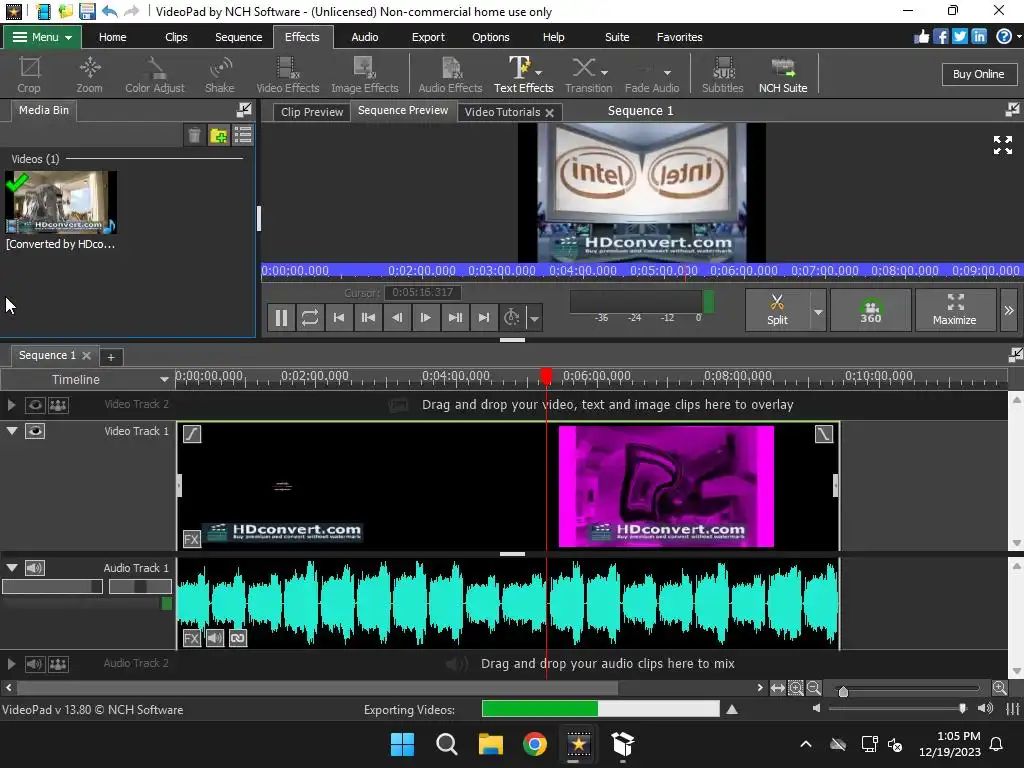Open the Text Effects dropdown arrow
The height and width of the screenshot is (768, 1024).
539,72
